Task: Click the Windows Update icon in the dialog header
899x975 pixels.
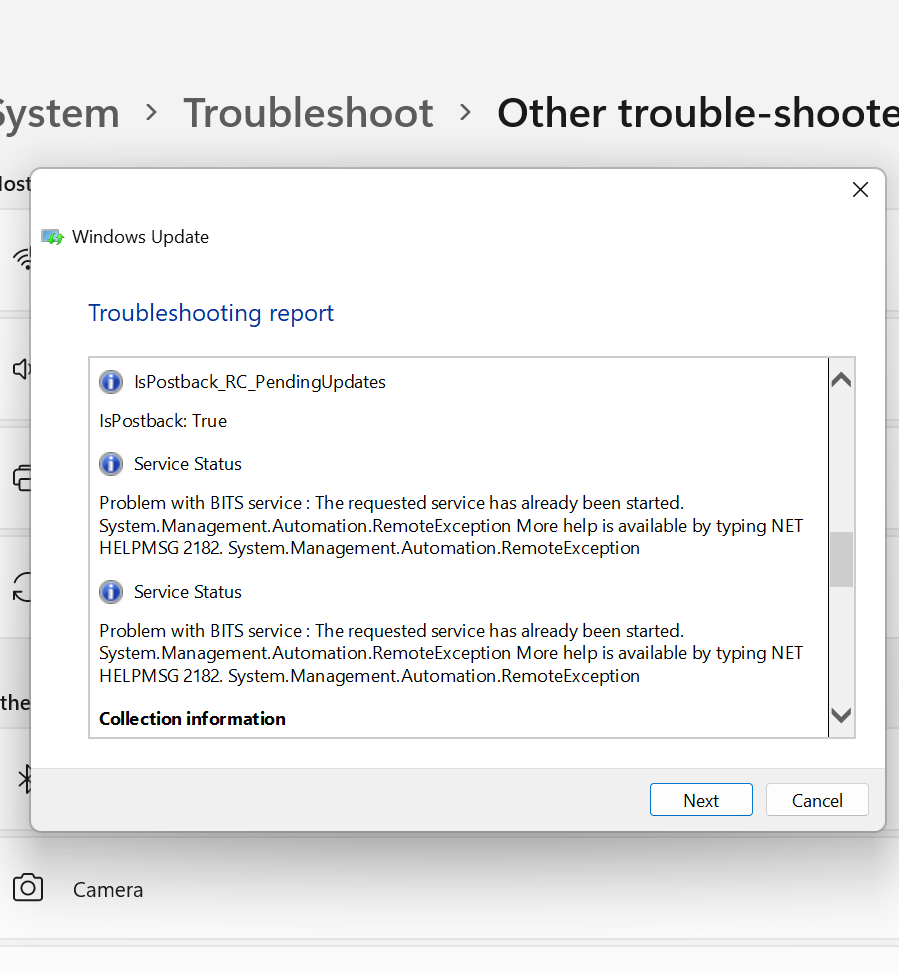Action: (x=53, y=237)
